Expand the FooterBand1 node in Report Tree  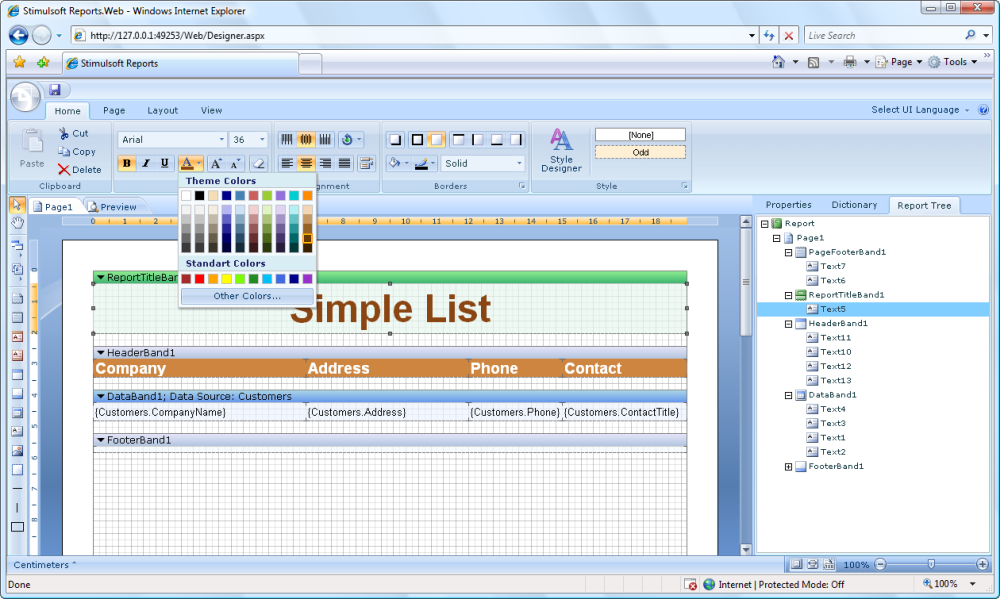point(788,466)
